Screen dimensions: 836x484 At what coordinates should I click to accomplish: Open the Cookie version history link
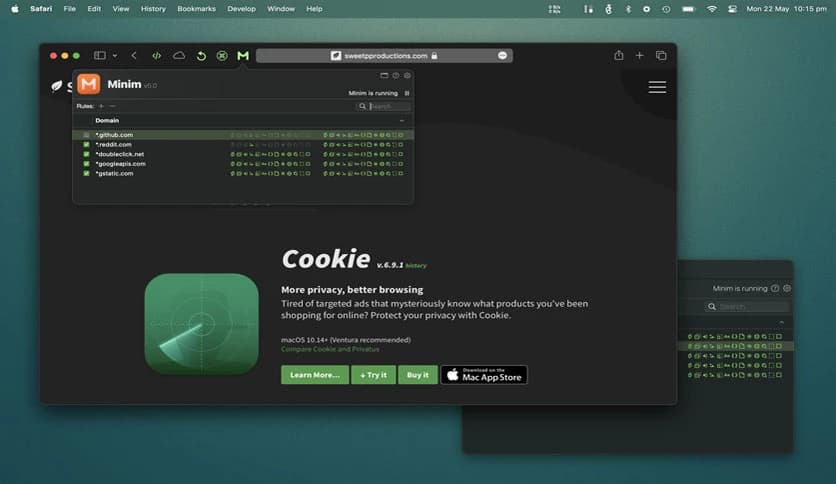pyautogui.click(x=416, y=265)
